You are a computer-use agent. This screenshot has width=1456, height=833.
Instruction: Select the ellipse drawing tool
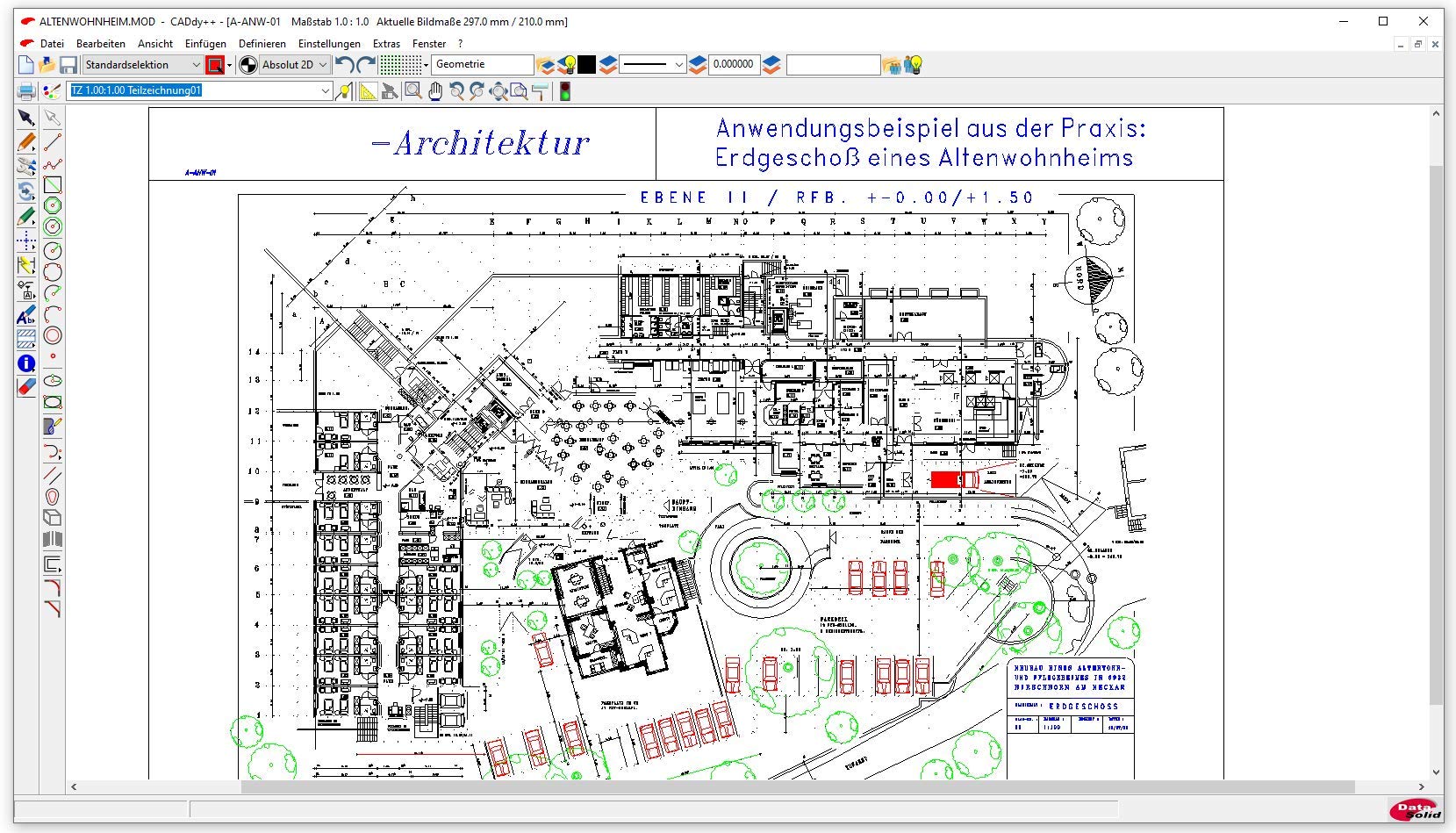[53, 380]
